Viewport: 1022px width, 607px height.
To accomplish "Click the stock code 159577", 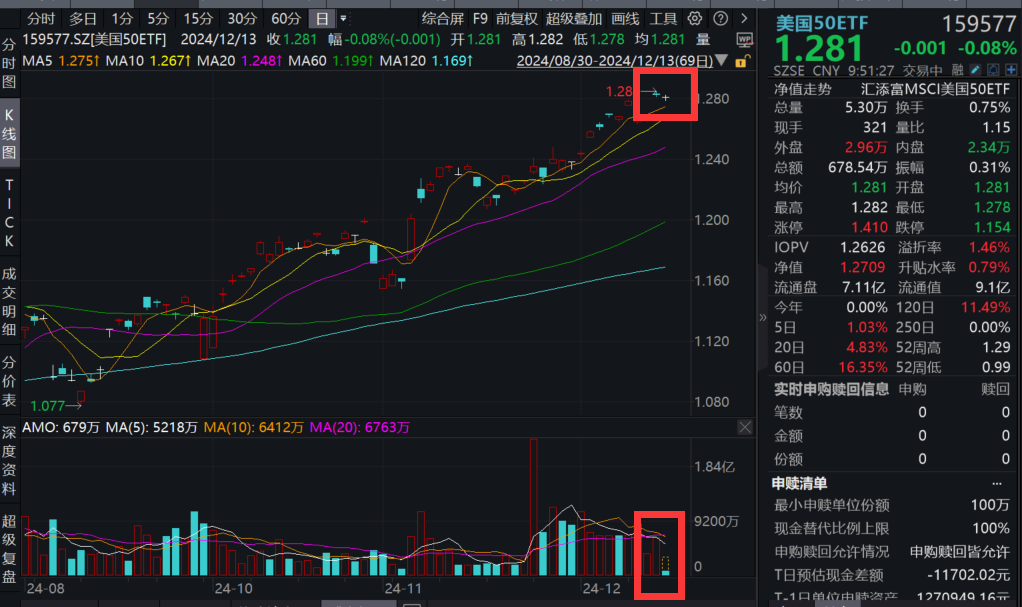I will click(x=979, y=24).
